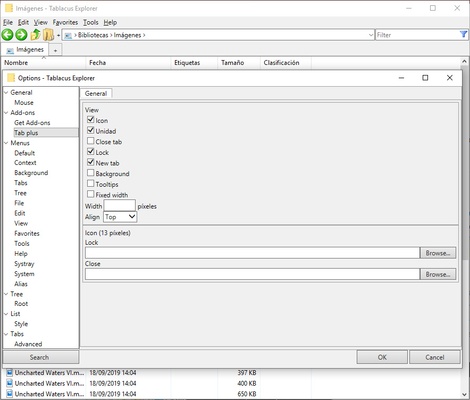
Task: Open the Edit menu
Action: [23, 22]
